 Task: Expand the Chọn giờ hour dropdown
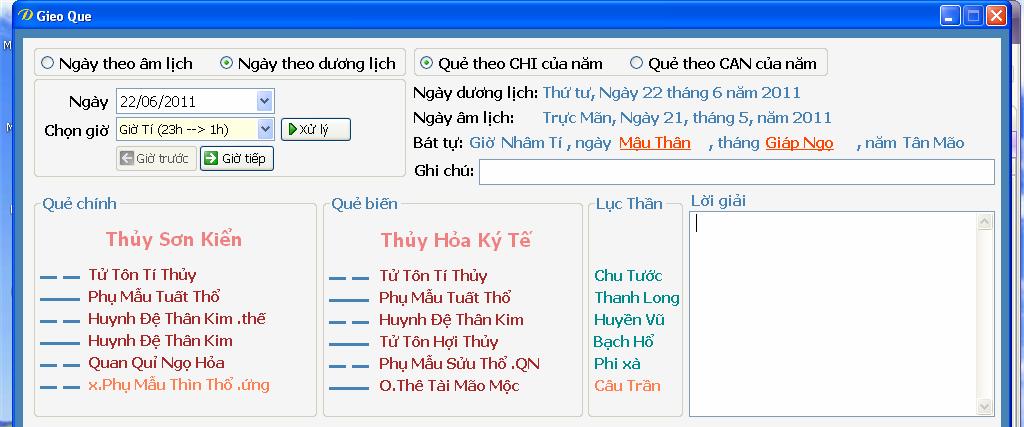pyautogui.click(x=264, y=129)
